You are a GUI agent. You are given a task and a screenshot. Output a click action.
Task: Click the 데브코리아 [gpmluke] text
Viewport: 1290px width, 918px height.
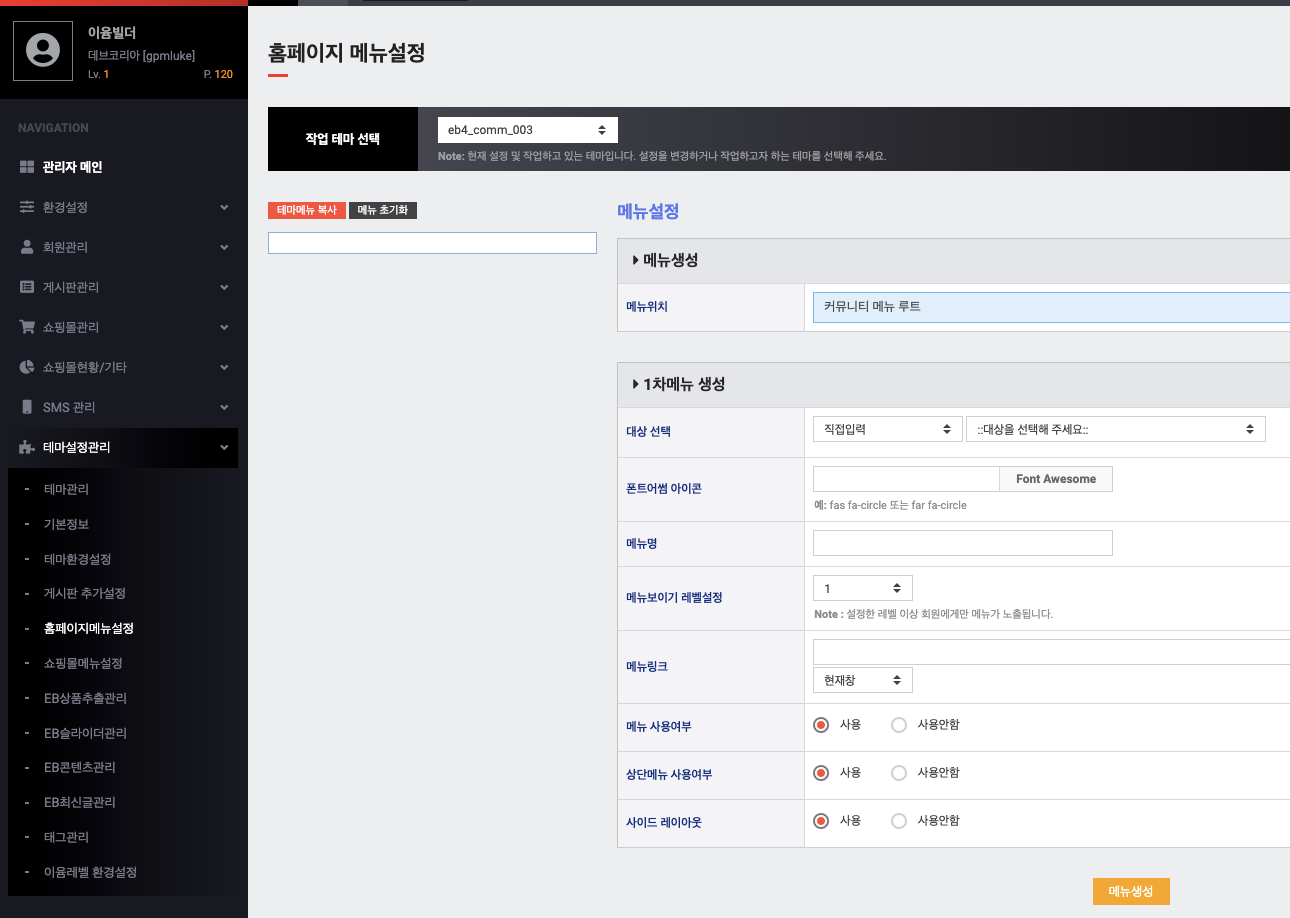tap(141, 55)
